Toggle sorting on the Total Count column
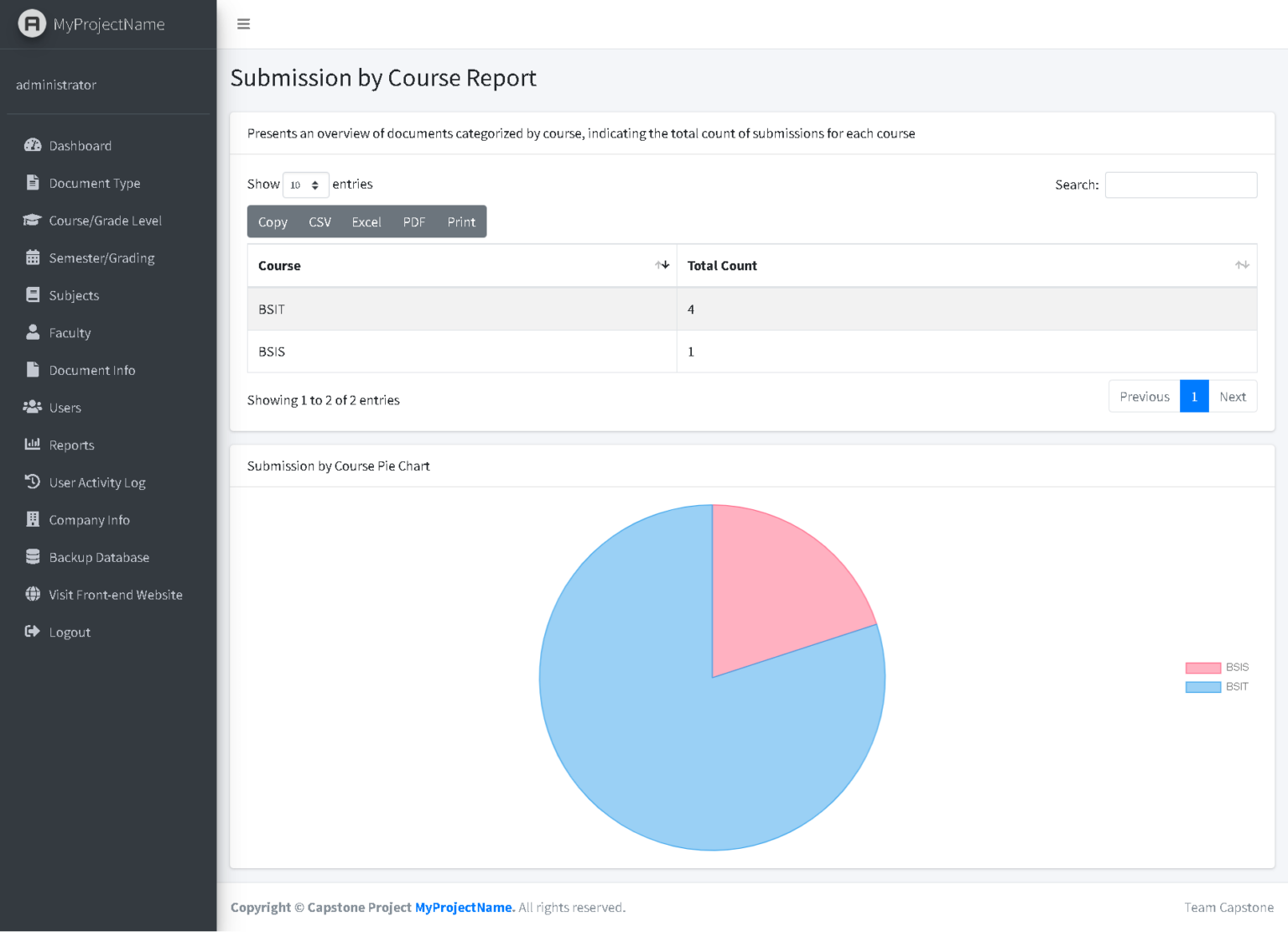1288x932 pixels. (x=1242, y=264)
